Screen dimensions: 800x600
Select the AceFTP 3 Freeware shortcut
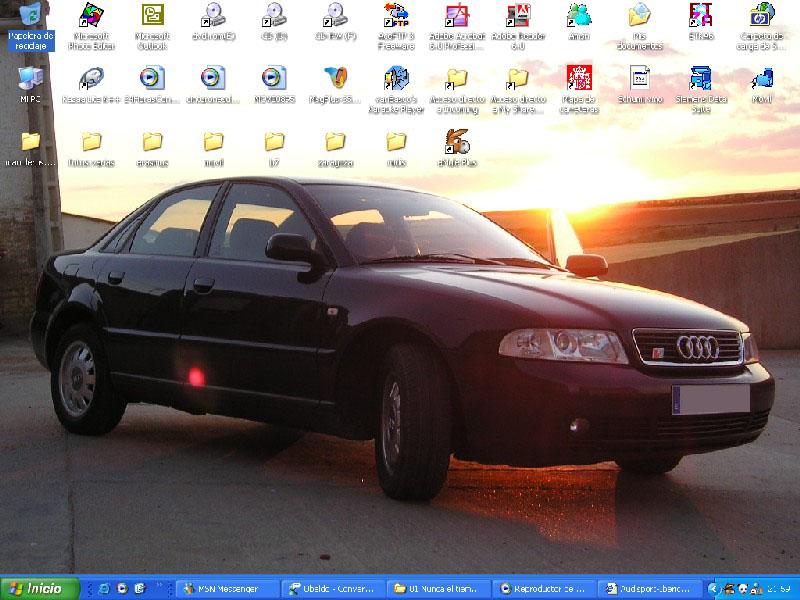tap(396, 26)
